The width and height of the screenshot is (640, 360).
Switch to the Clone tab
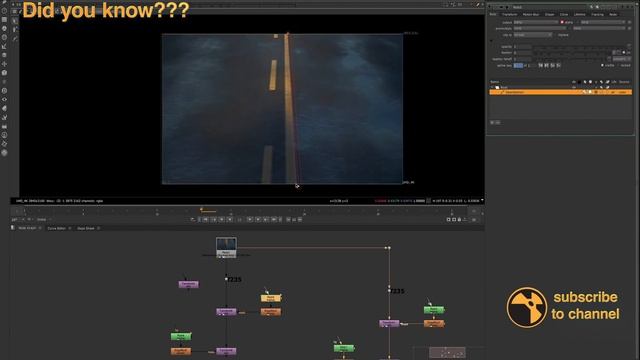coord(564,14)
